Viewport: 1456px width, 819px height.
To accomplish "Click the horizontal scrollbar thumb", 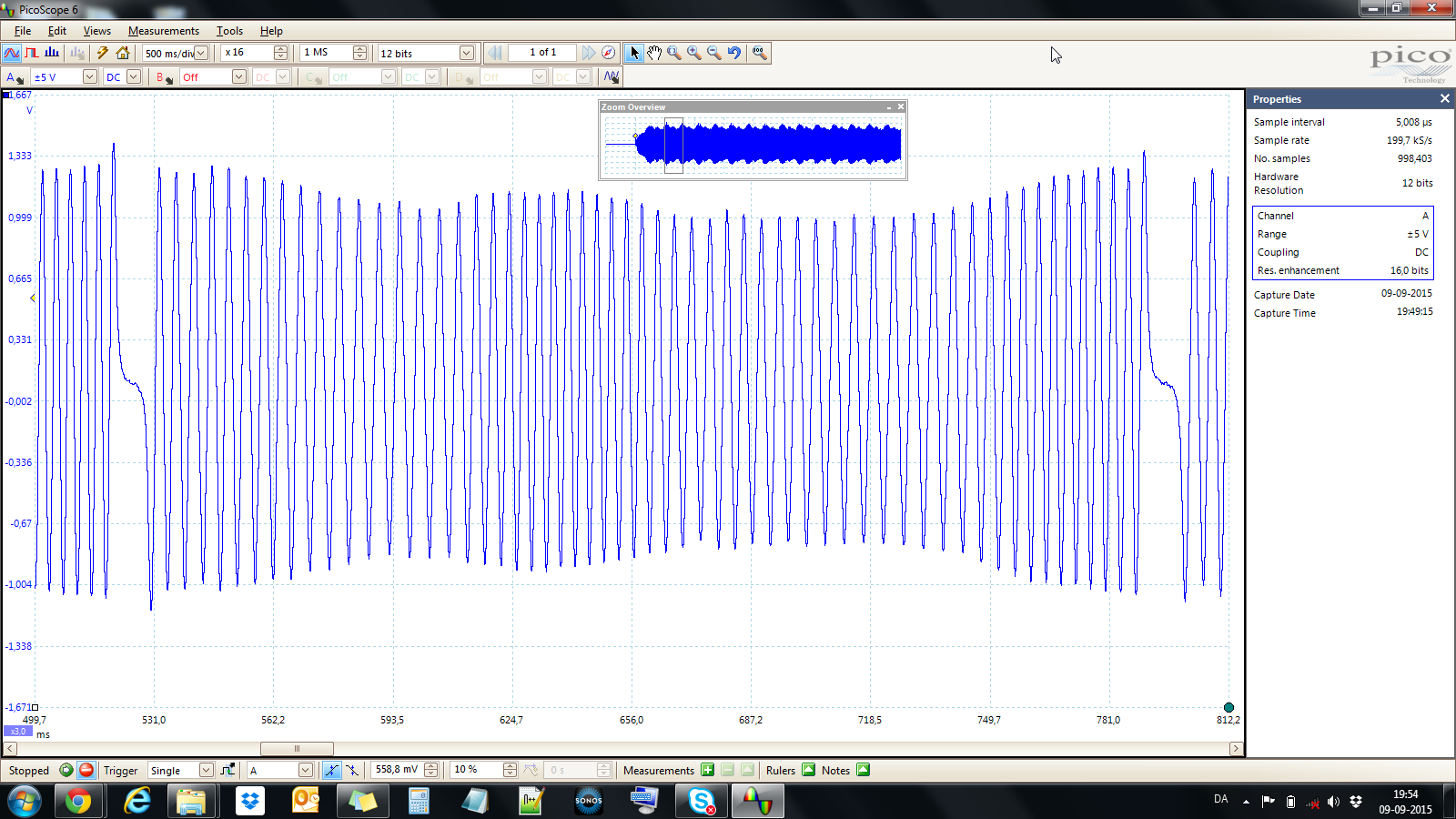I will pos(297,749).
